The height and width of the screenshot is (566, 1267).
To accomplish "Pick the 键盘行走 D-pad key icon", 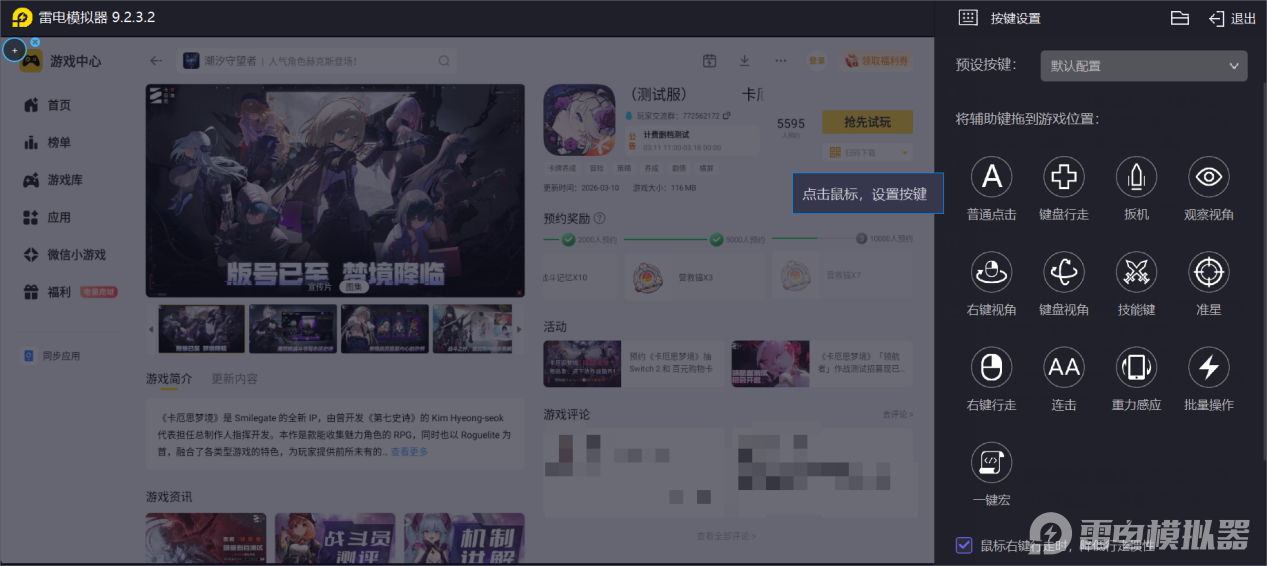I will pyautogui.click(x=1064, y=177).
